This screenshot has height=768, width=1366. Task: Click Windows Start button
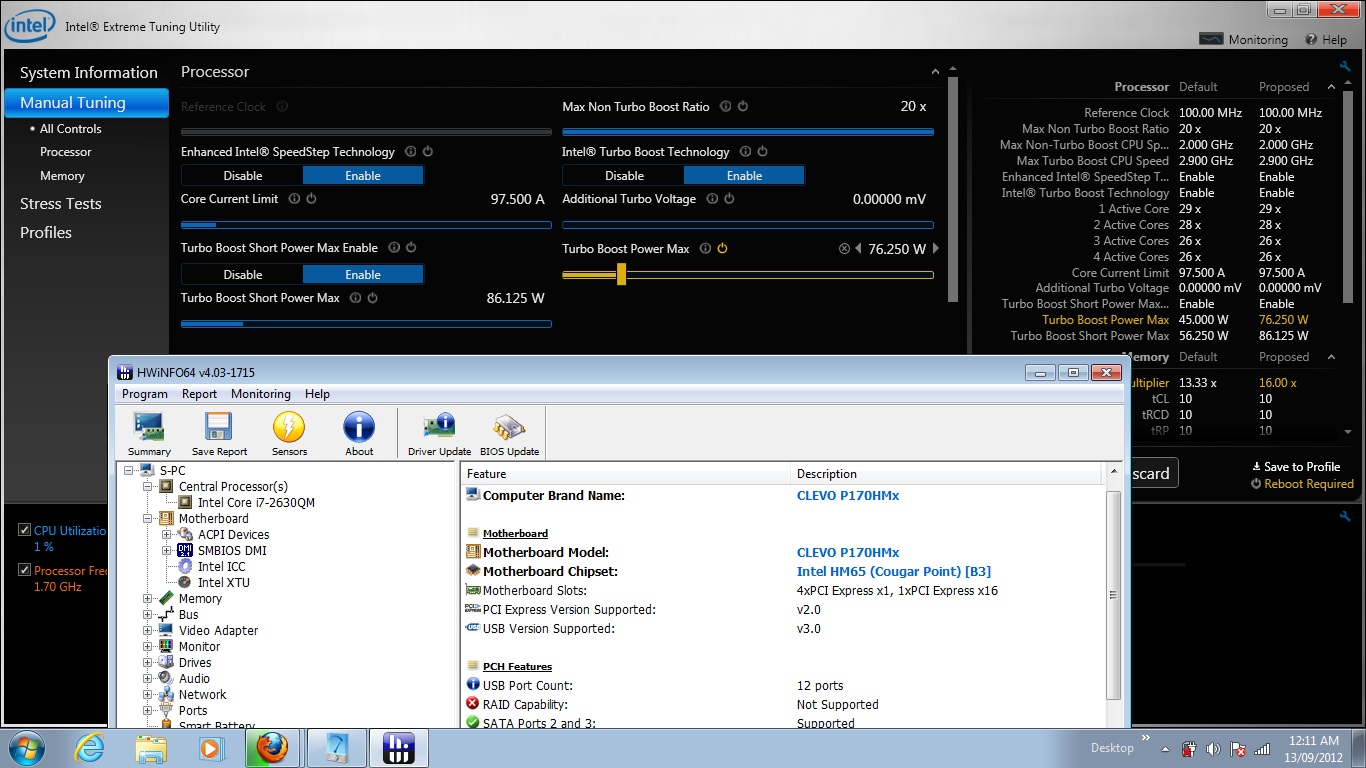[x=27, y=747]
